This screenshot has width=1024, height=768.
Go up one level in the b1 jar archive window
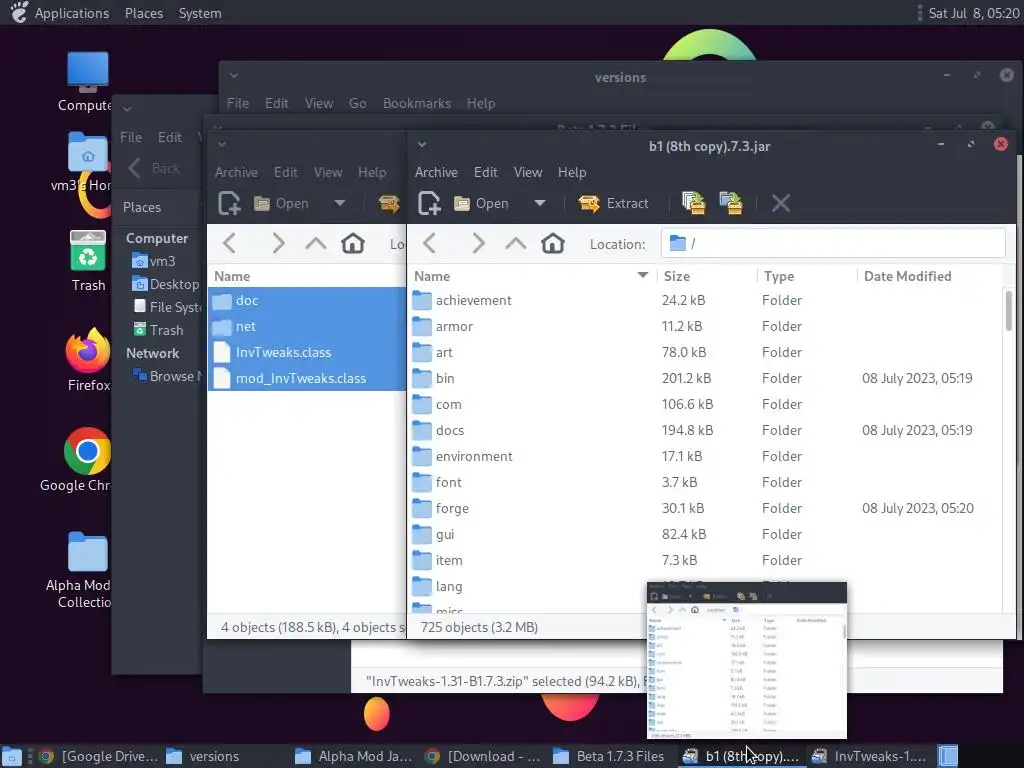515,244
